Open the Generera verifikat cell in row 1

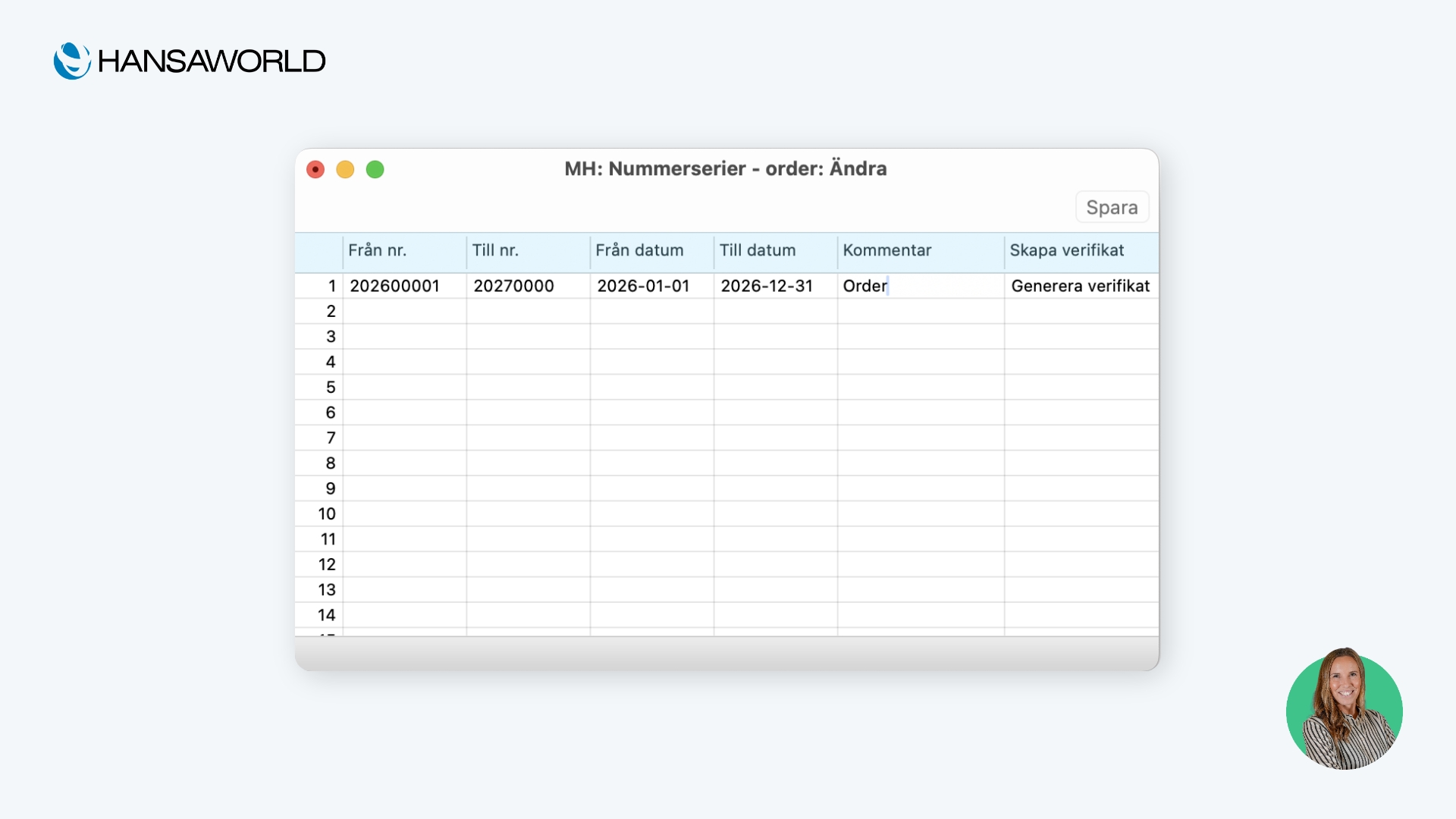point(1080,286)
